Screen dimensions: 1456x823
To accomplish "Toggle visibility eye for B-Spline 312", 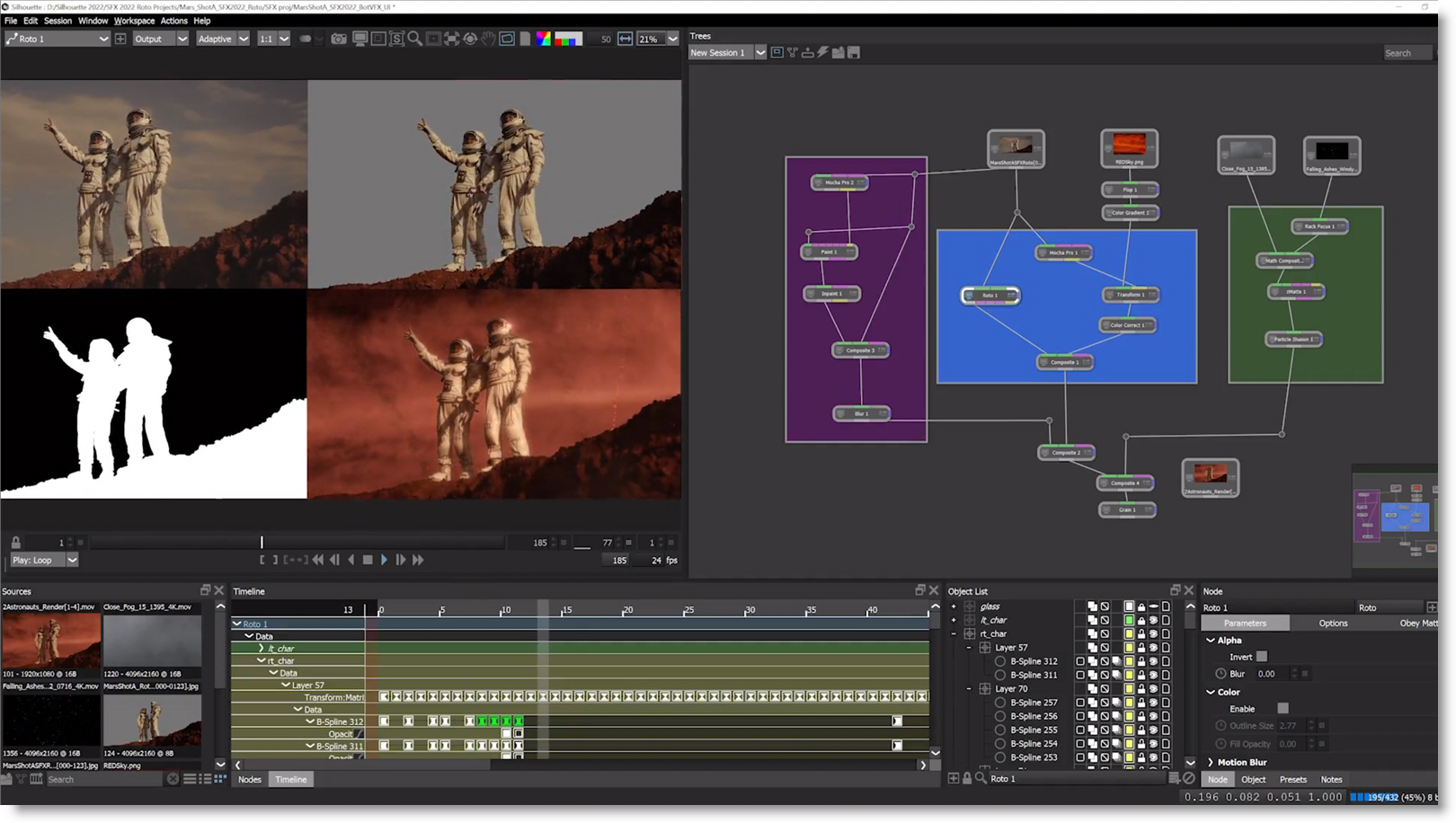I will [1153, 661].
